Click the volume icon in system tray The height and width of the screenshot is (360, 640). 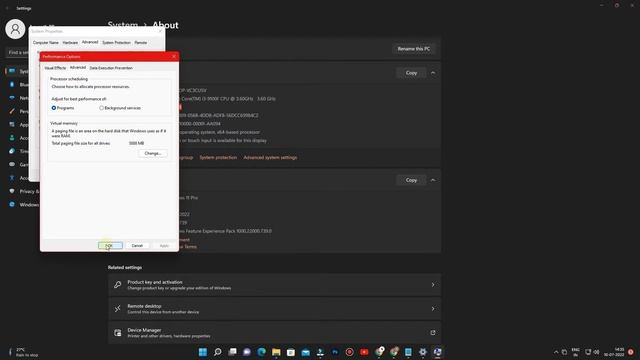[x=596, y=352]
